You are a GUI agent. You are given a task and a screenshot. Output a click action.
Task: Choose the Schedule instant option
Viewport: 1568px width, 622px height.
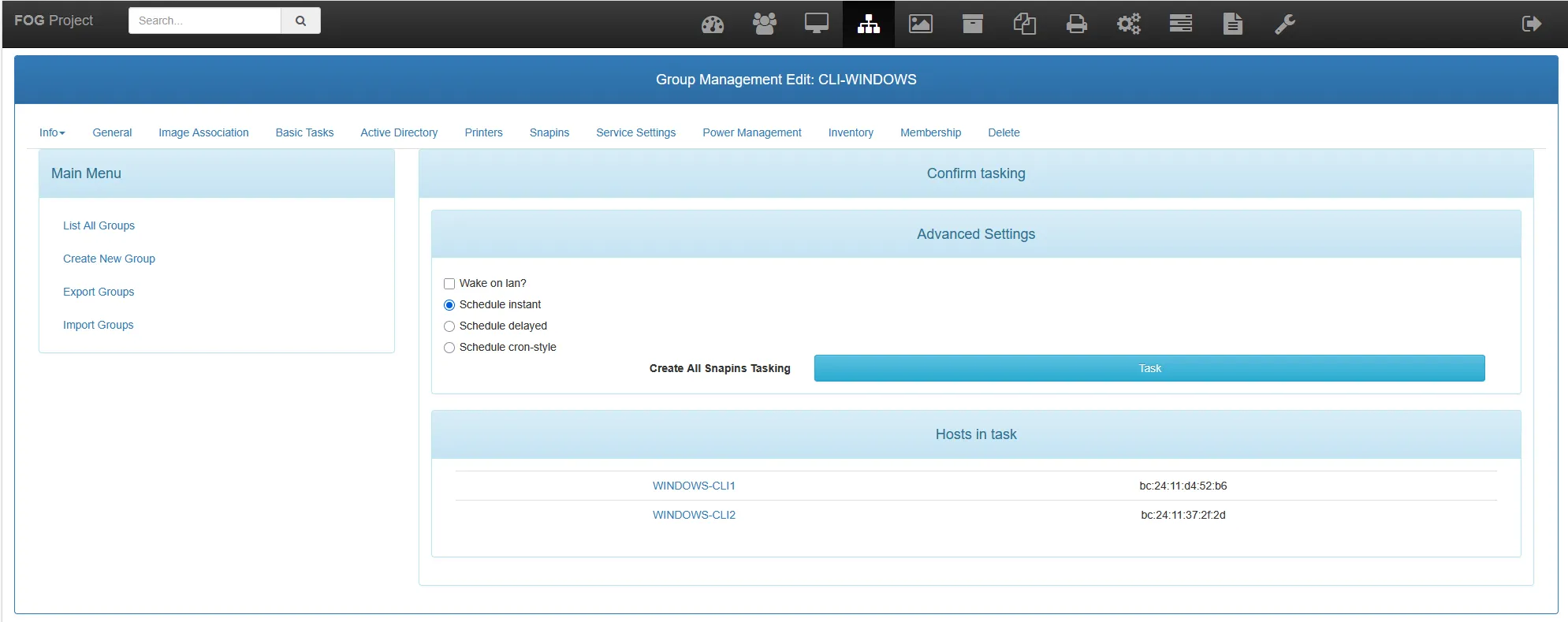click(449, 305)
